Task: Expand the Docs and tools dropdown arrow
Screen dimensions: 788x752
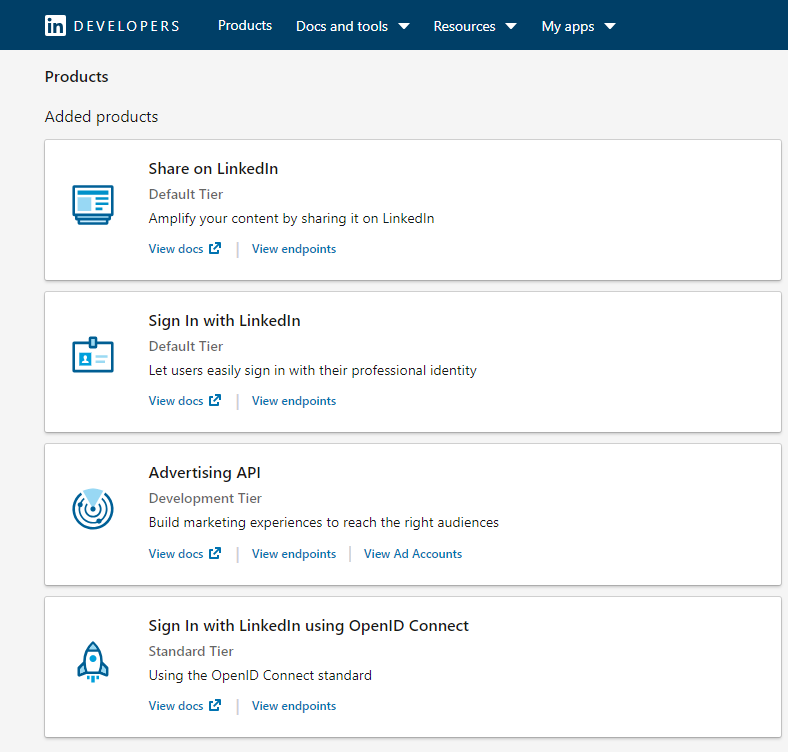Action: 404,26
